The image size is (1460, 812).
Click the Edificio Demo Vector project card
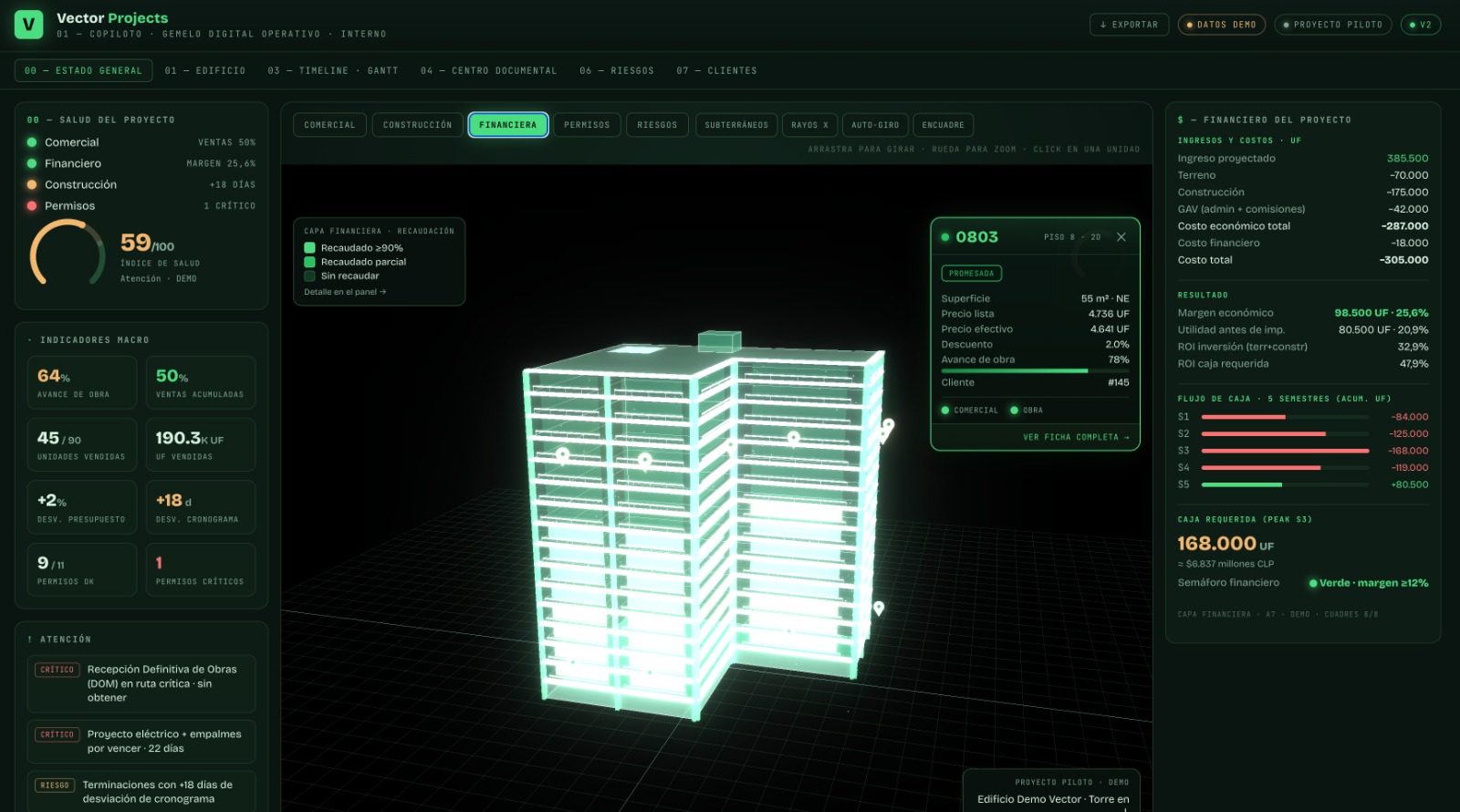pos(1051,791)
